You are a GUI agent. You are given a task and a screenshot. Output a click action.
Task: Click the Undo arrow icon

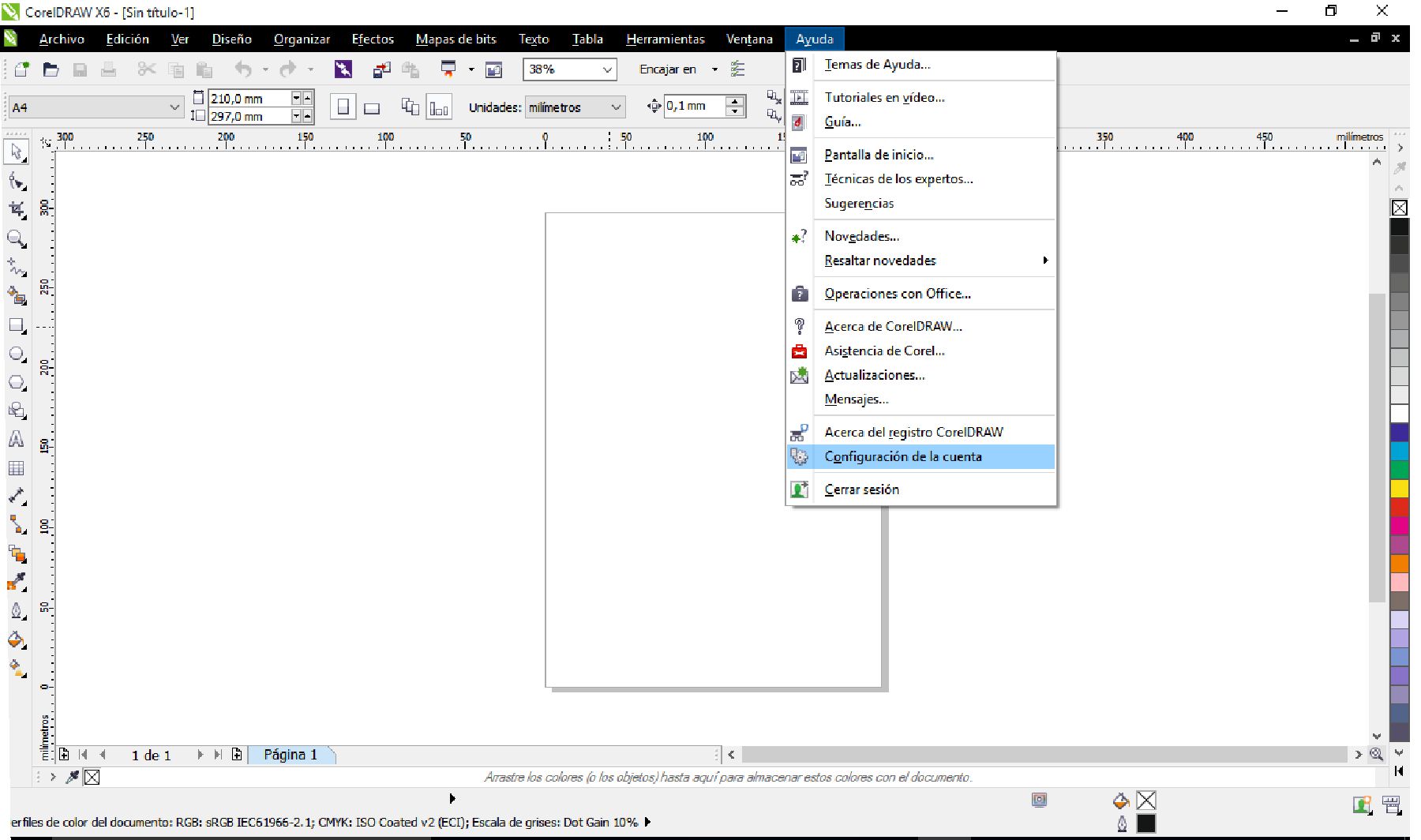243,69
